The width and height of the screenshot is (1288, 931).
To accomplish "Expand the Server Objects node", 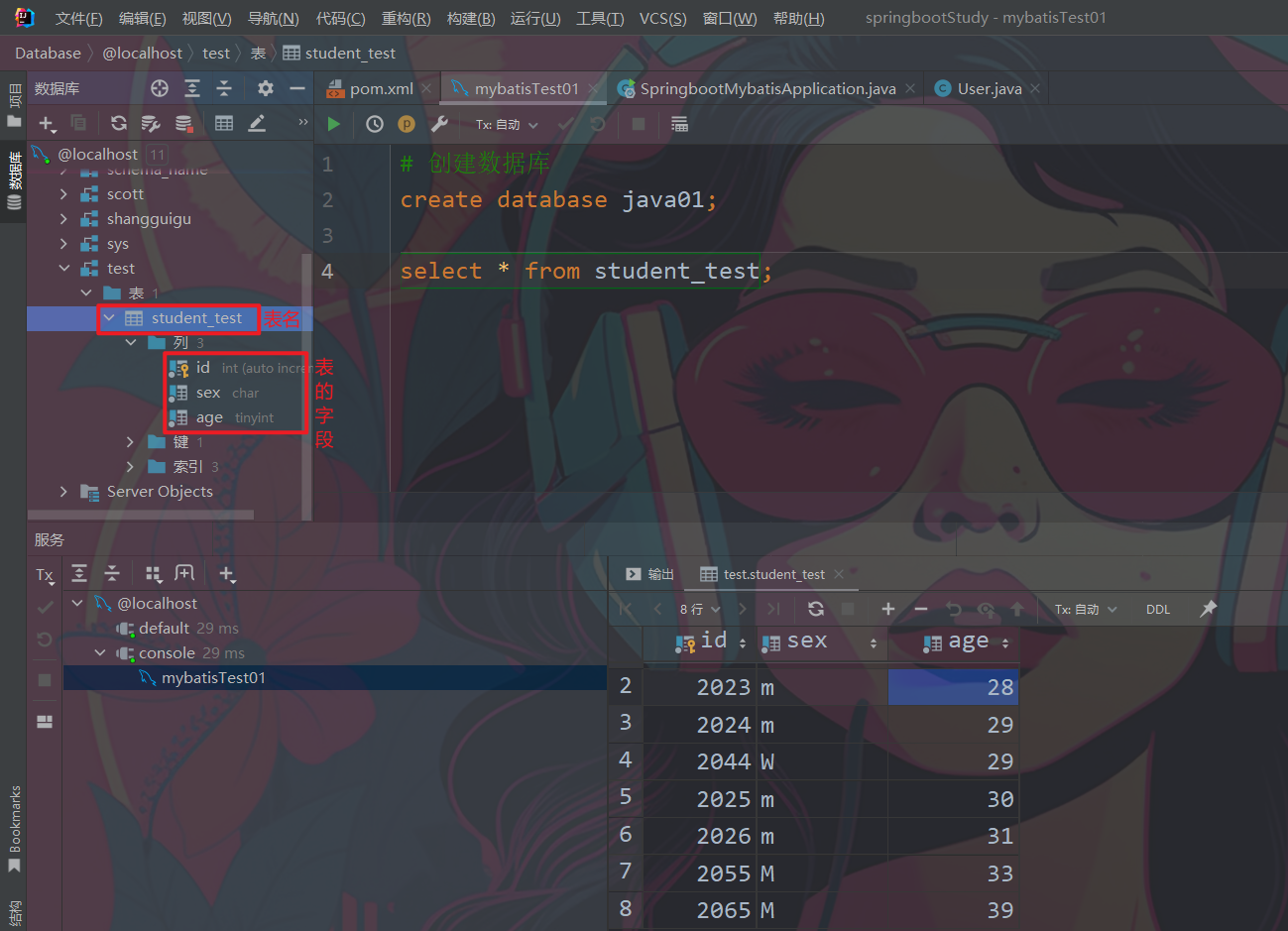I will click(64, 492).
